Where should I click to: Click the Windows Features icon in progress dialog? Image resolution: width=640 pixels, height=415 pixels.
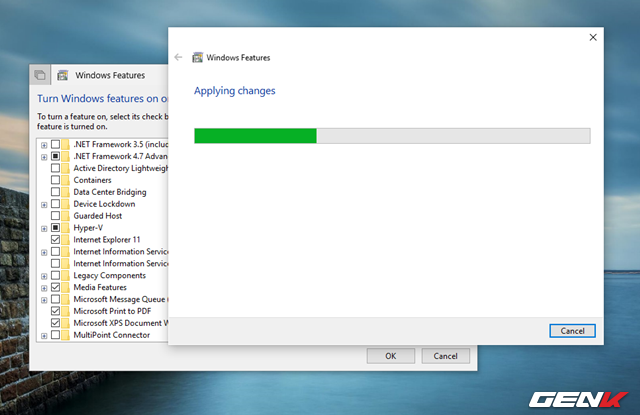[x=198, y=58]
